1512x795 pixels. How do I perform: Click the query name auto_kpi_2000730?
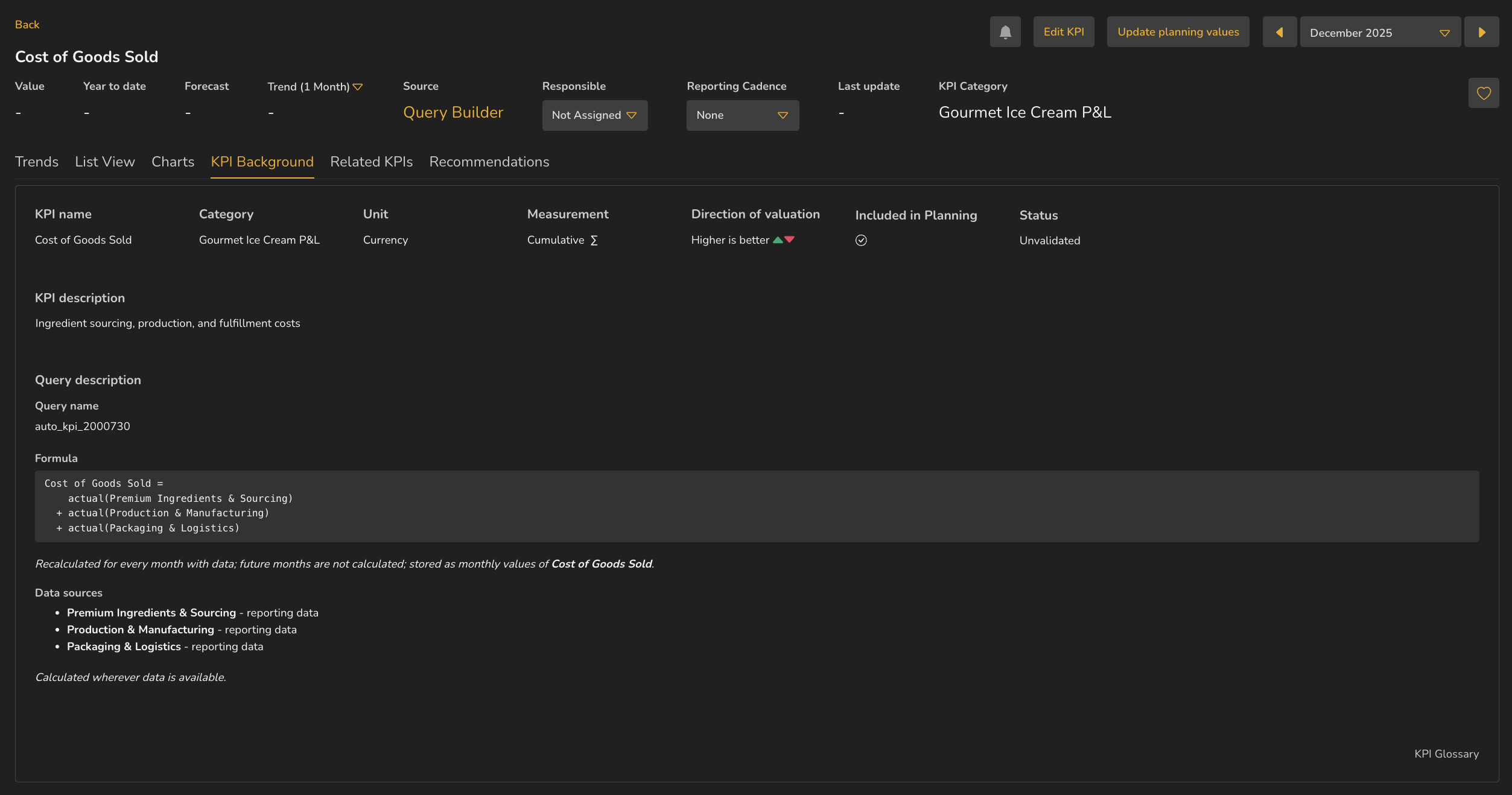[x=83, y=426]
